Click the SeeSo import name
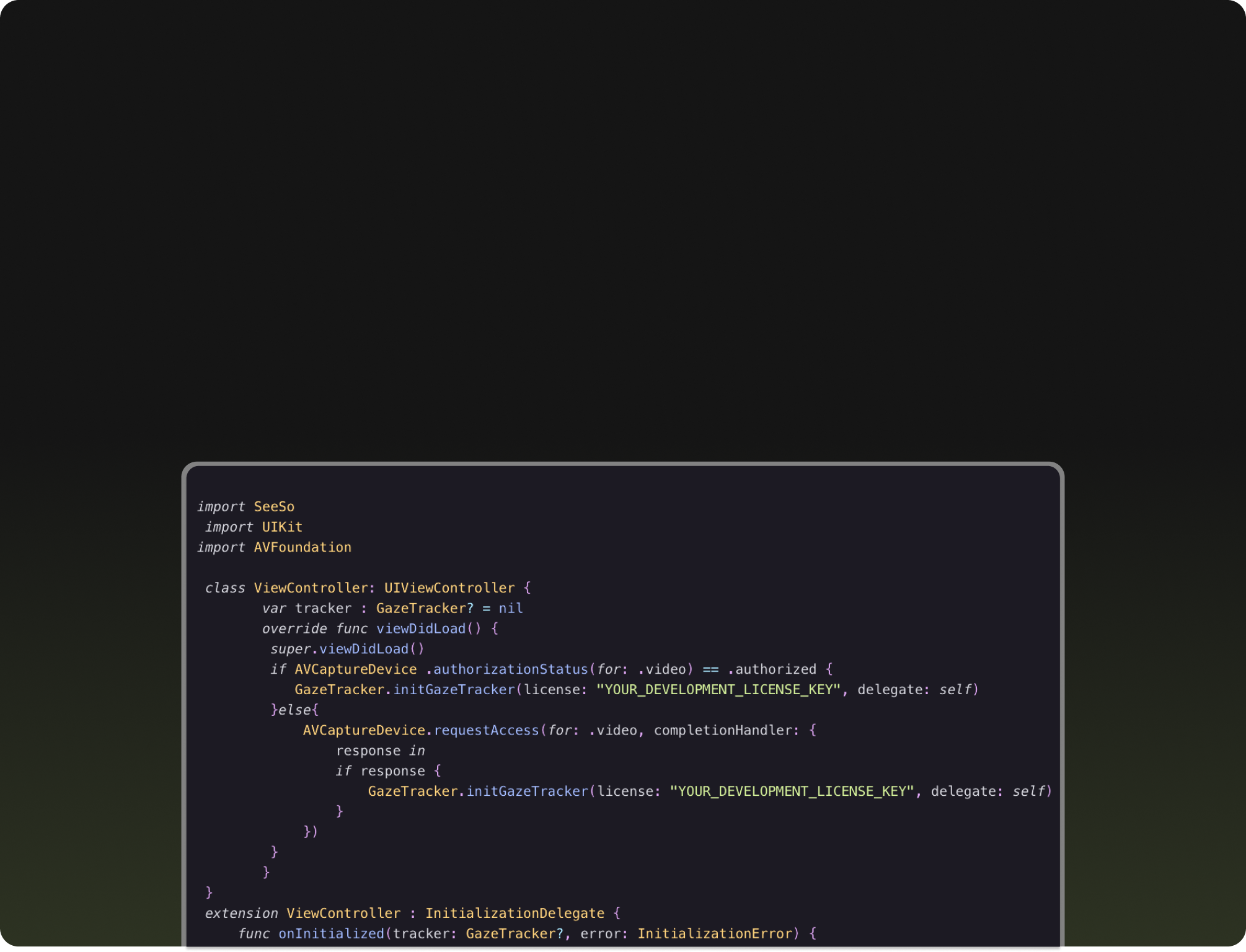This screenshot has width=1246, height=952. pos(274,506)
